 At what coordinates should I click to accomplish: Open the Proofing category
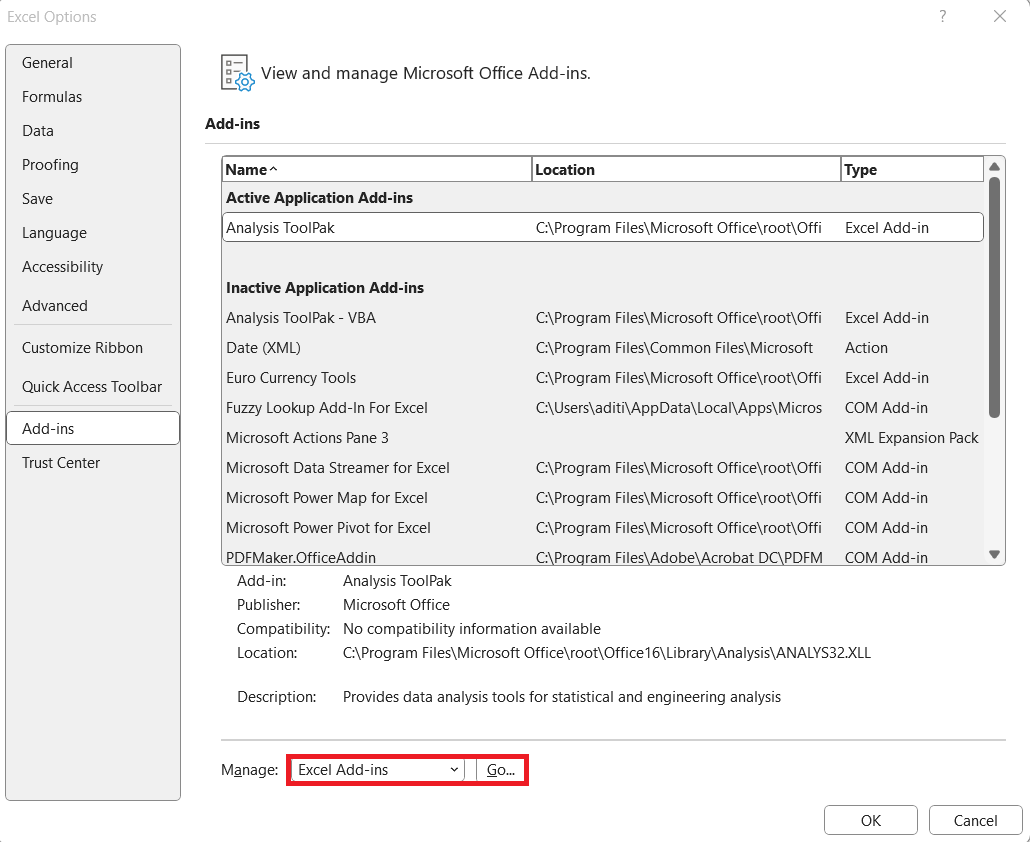pyautogui.click(x=93, y=165)
